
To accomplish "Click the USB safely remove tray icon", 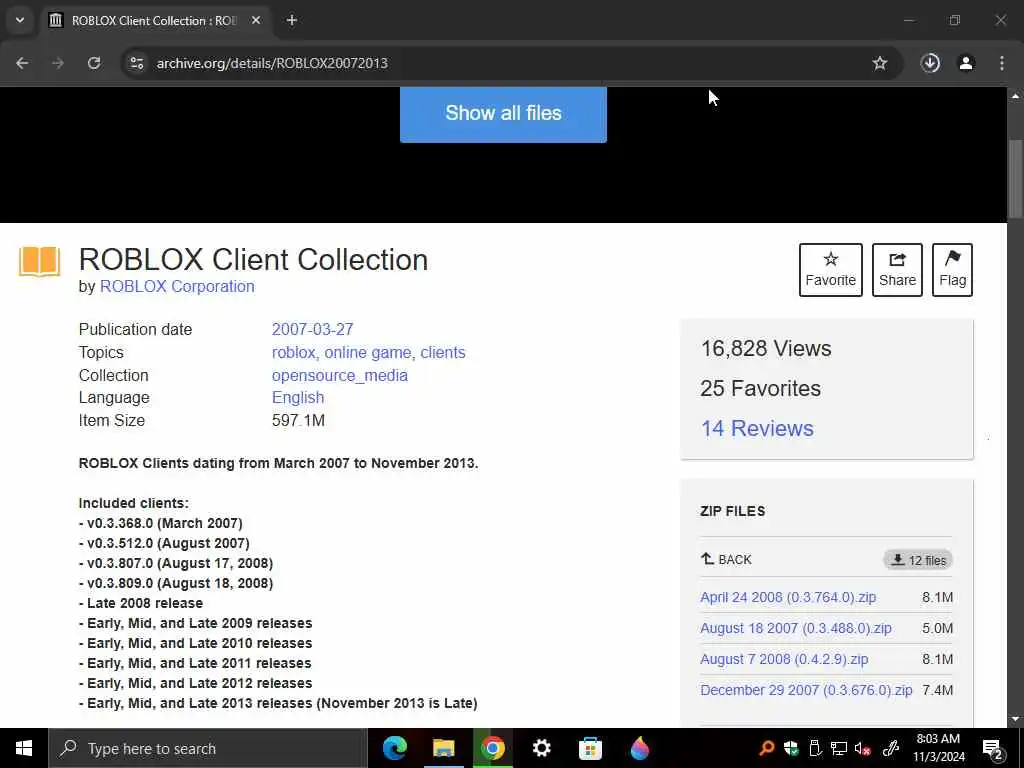I will coord(815,748).
